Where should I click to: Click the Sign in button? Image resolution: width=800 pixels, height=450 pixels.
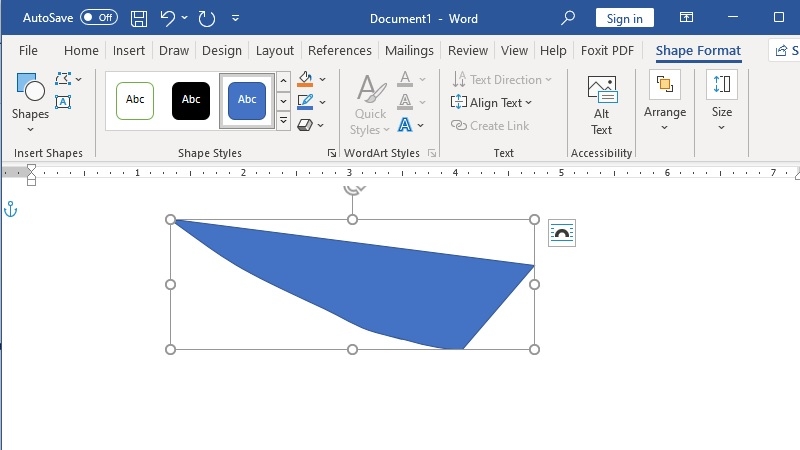pyautogui.click(x=624, y=18)
